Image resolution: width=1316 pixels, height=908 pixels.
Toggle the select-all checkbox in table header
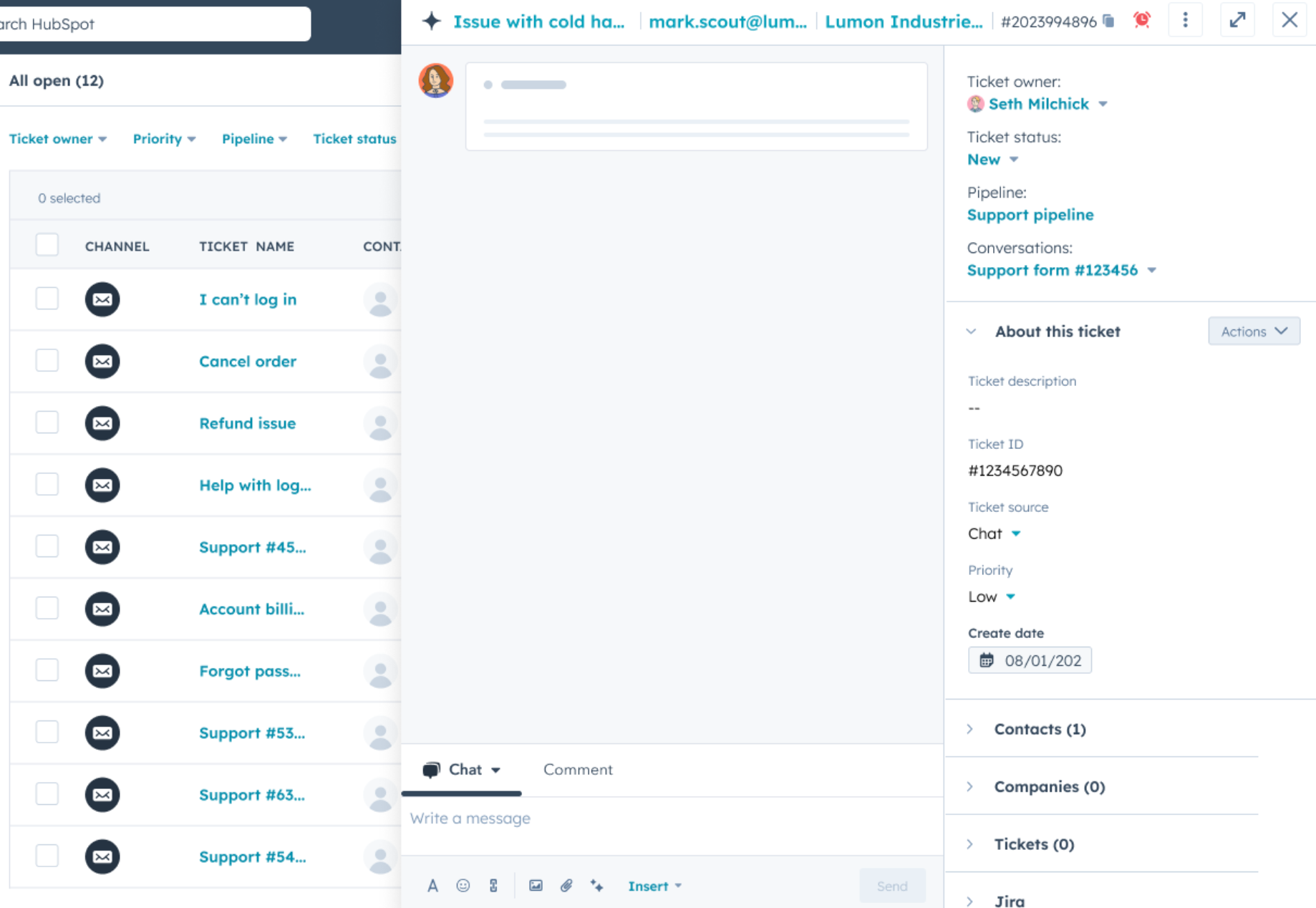point(47,245)
